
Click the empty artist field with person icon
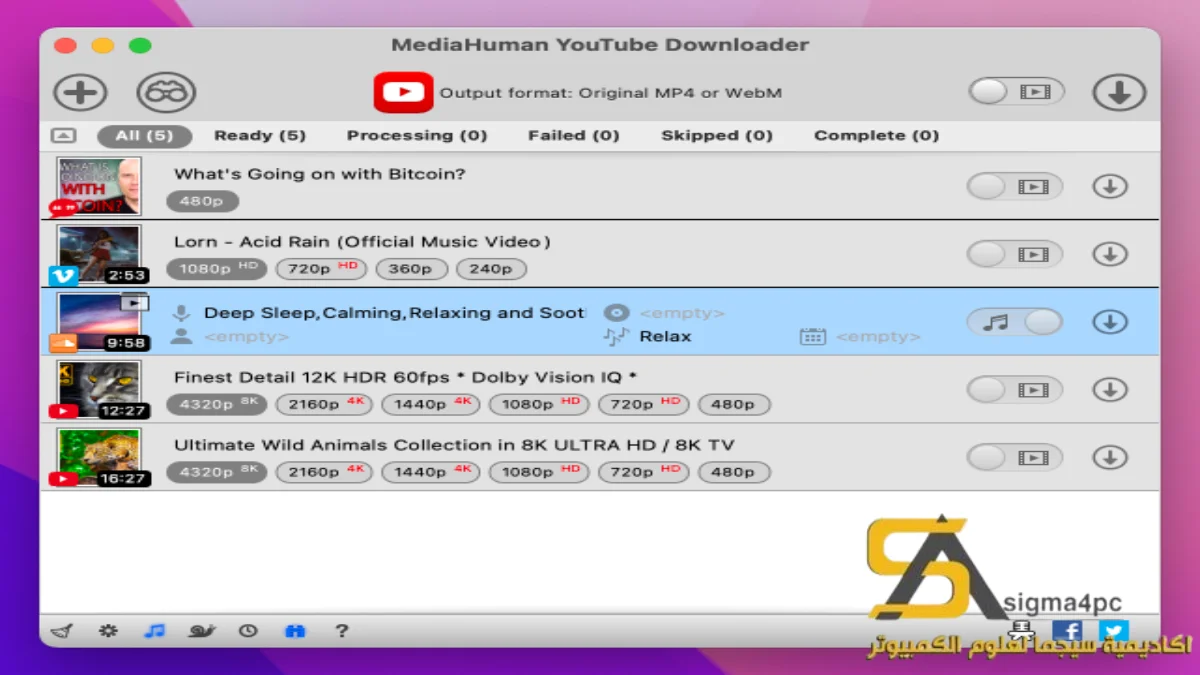point(246,337)
